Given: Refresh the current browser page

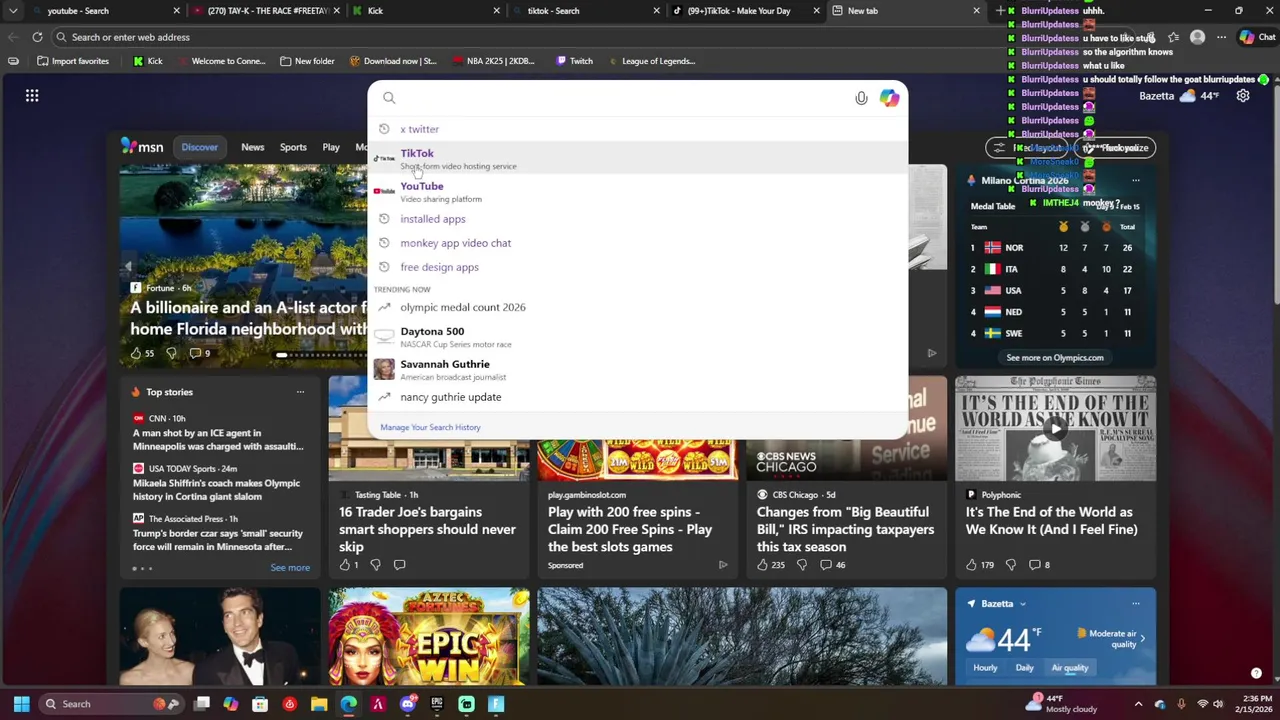Looking at the screenshot, I should point(37,37).
